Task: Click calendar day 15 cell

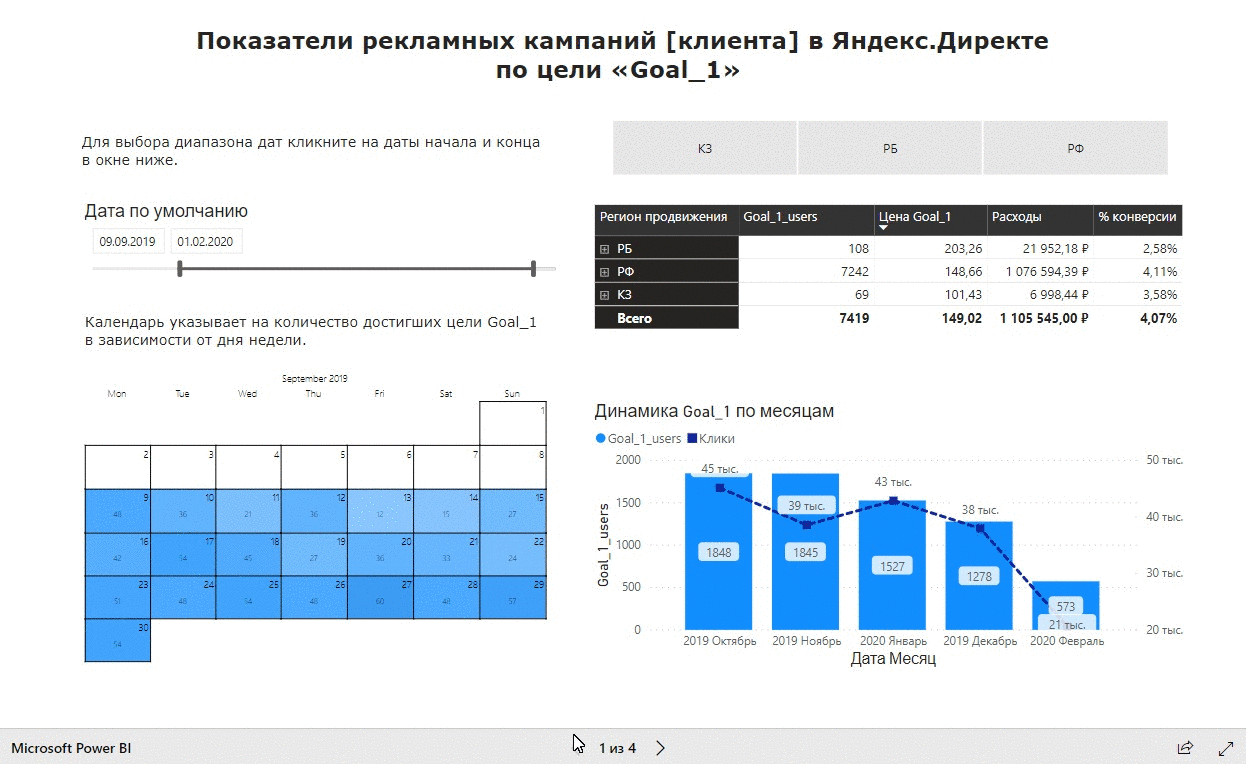Action: click(x=513, y=510)
